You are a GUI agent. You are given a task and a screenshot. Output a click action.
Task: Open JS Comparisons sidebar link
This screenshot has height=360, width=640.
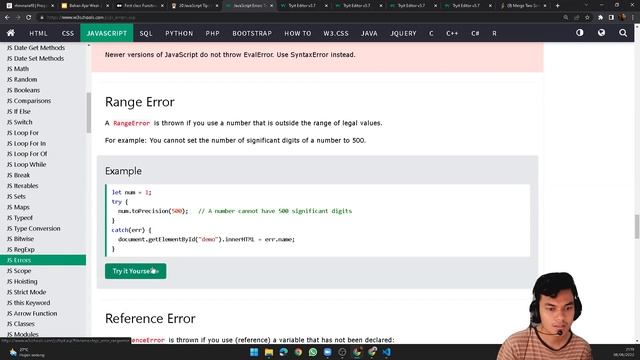[29, 101]
